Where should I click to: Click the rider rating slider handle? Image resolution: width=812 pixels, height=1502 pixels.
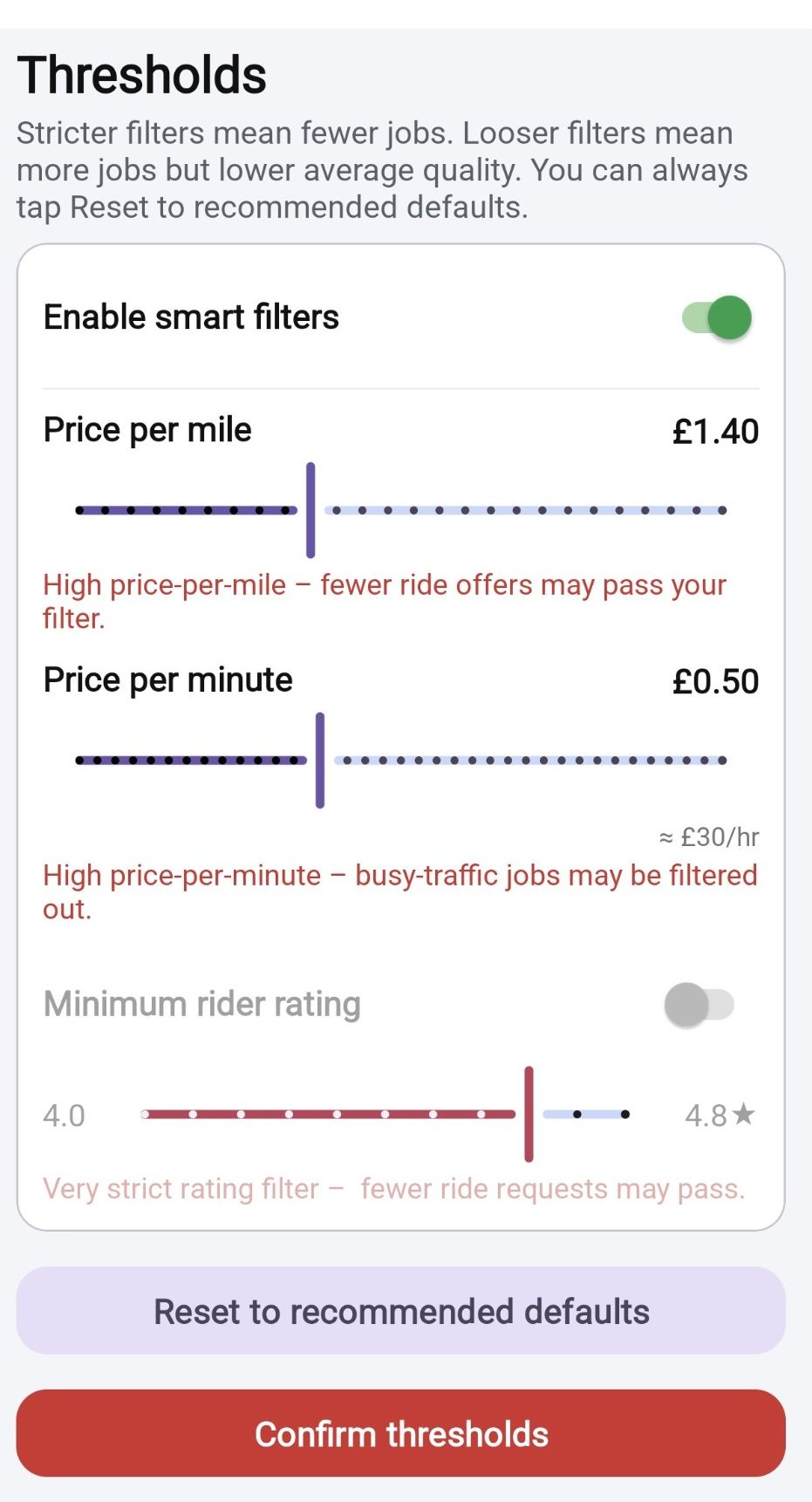coord(529,1114)
